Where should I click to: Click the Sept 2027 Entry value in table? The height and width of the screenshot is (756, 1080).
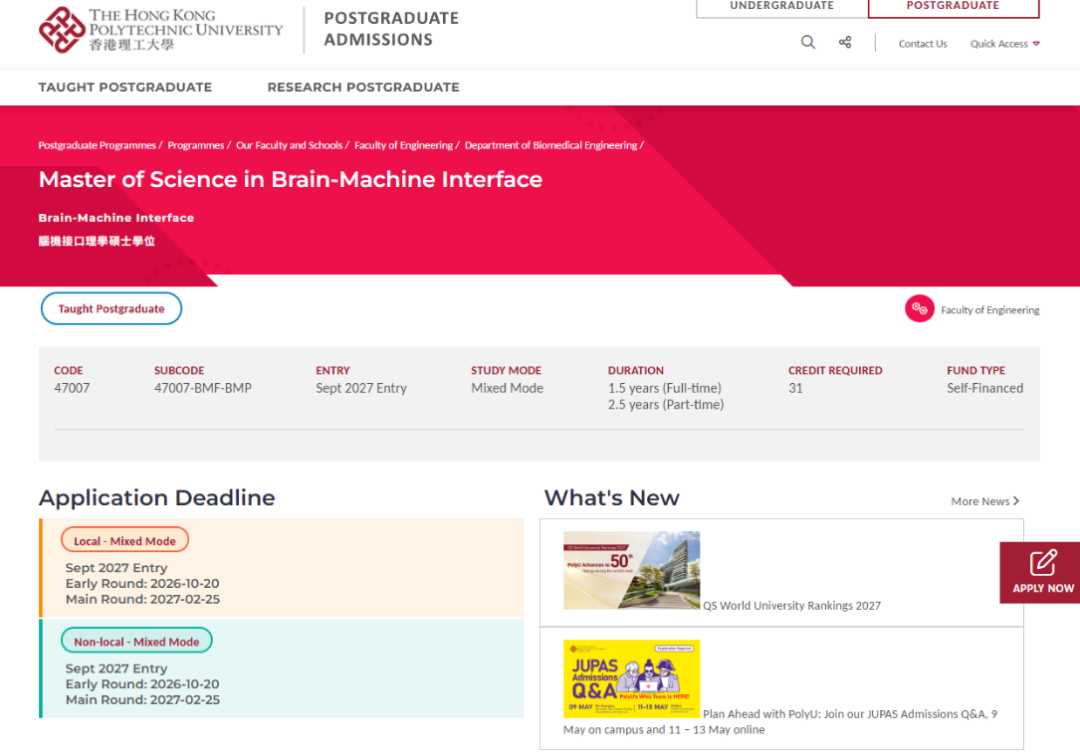[361, 388]
